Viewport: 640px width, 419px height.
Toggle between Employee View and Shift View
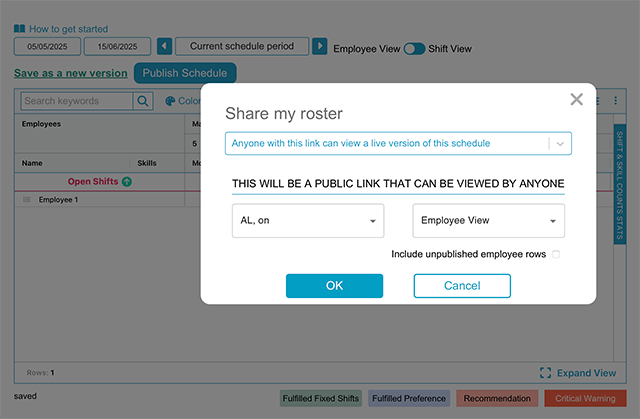point(414,49)
